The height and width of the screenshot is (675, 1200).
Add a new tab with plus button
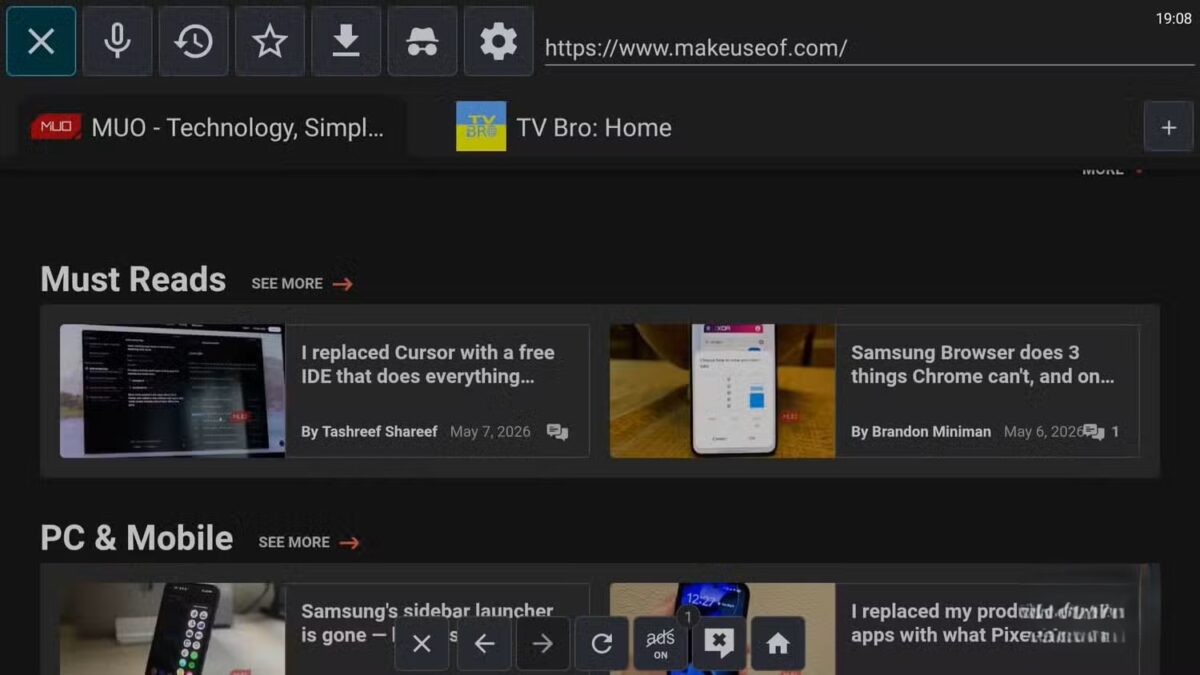pos(1169,127)
